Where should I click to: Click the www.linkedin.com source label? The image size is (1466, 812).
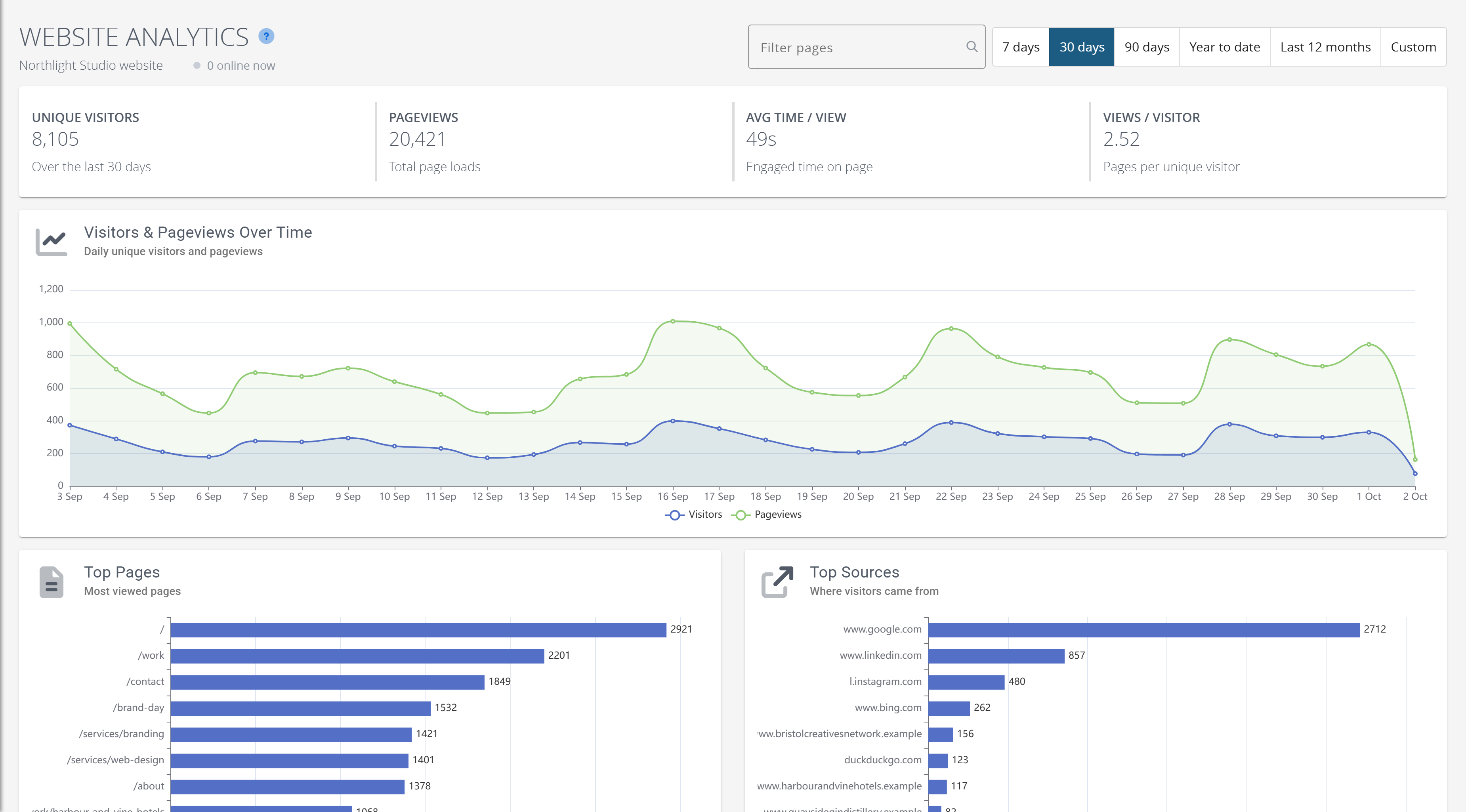tap(880, 656)
